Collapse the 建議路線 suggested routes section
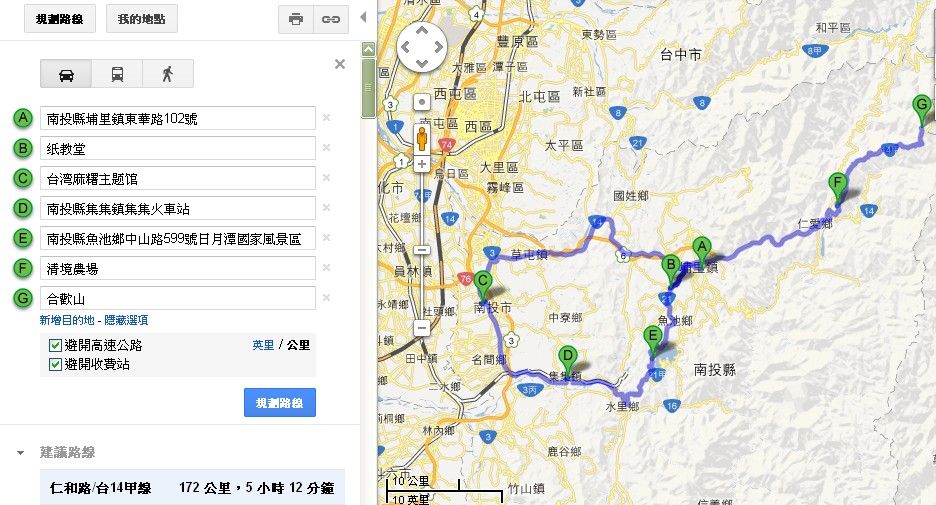Screen dimensions: 936x505 (x=21, y=453)
